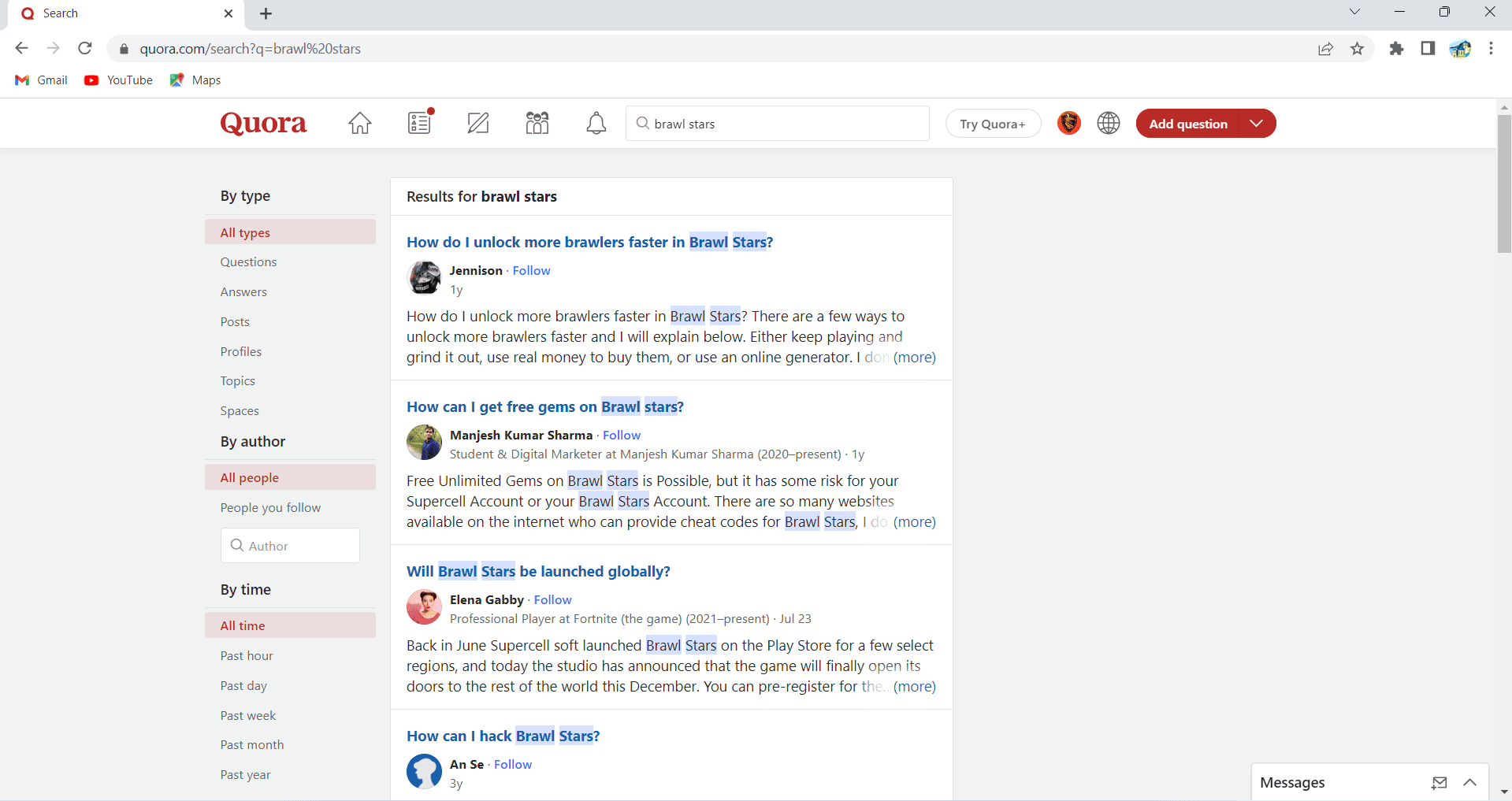Follow Manjesh Kumar Sharma
Image resolution: width=1512 pixels, height=801 pixels.
[x=622, y=436]
